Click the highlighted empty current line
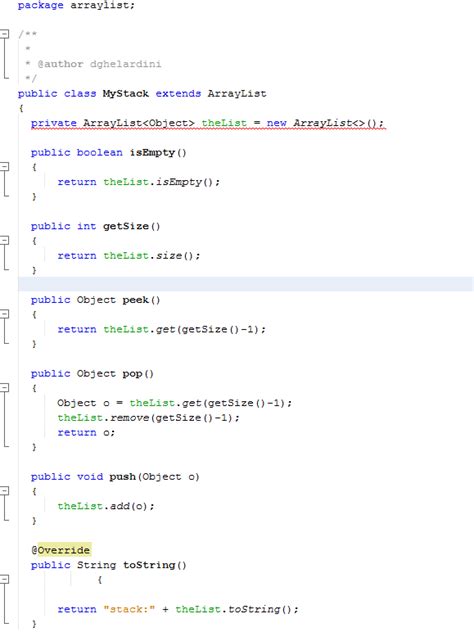Screen dimensions: 474x632 (x=245, y=284)
